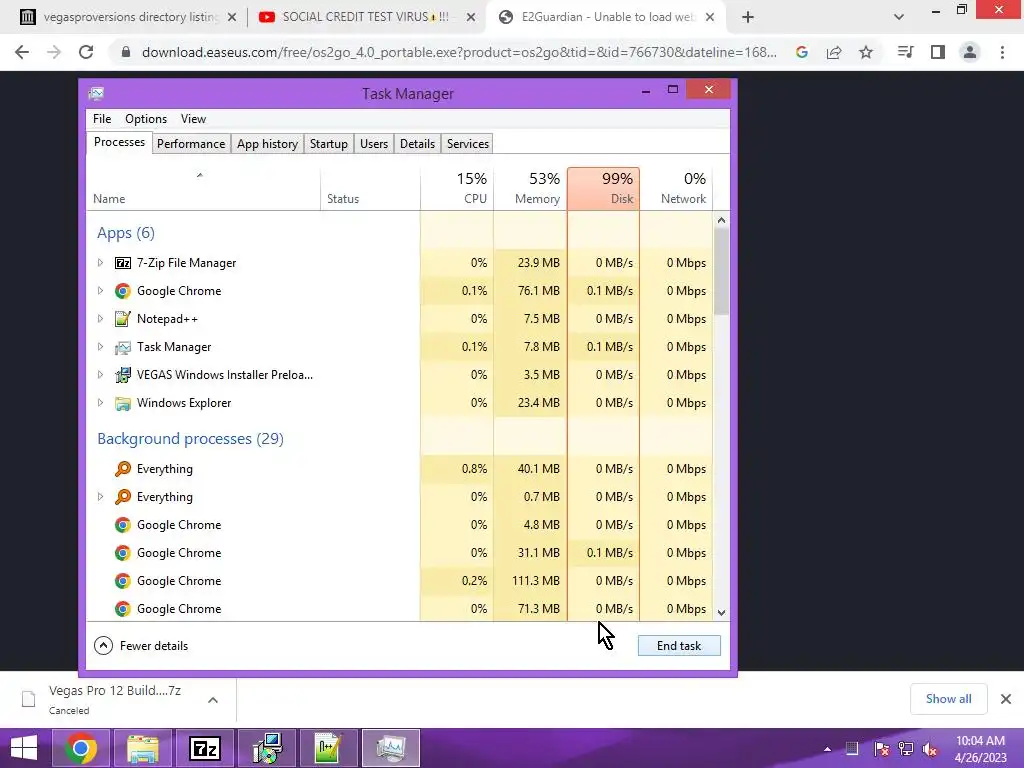Screen dimensions: 1024x768
Task: Switch to the Services tab
Action: pyautogui.click(x=468, y=144)
